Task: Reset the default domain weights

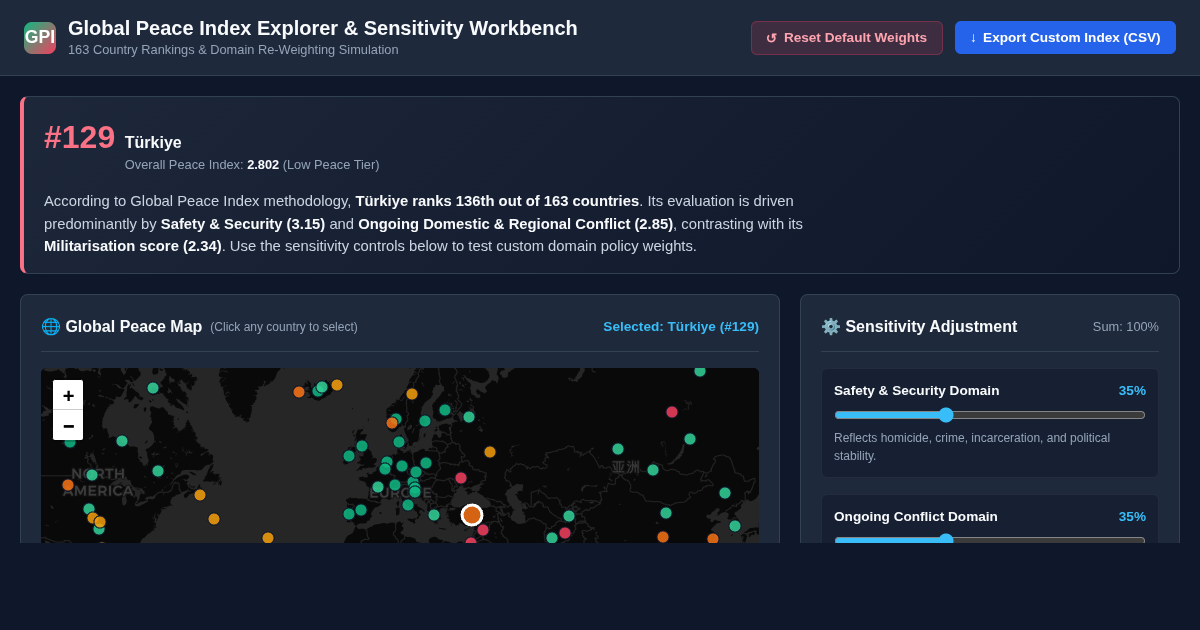Action: 847,38
